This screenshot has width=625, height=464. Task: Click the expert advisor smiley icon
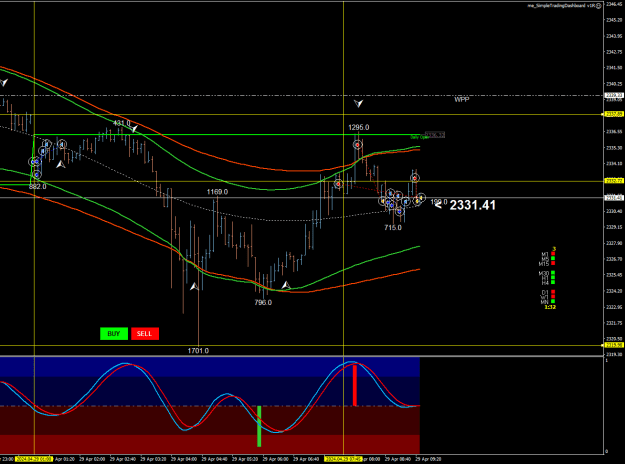598,6
